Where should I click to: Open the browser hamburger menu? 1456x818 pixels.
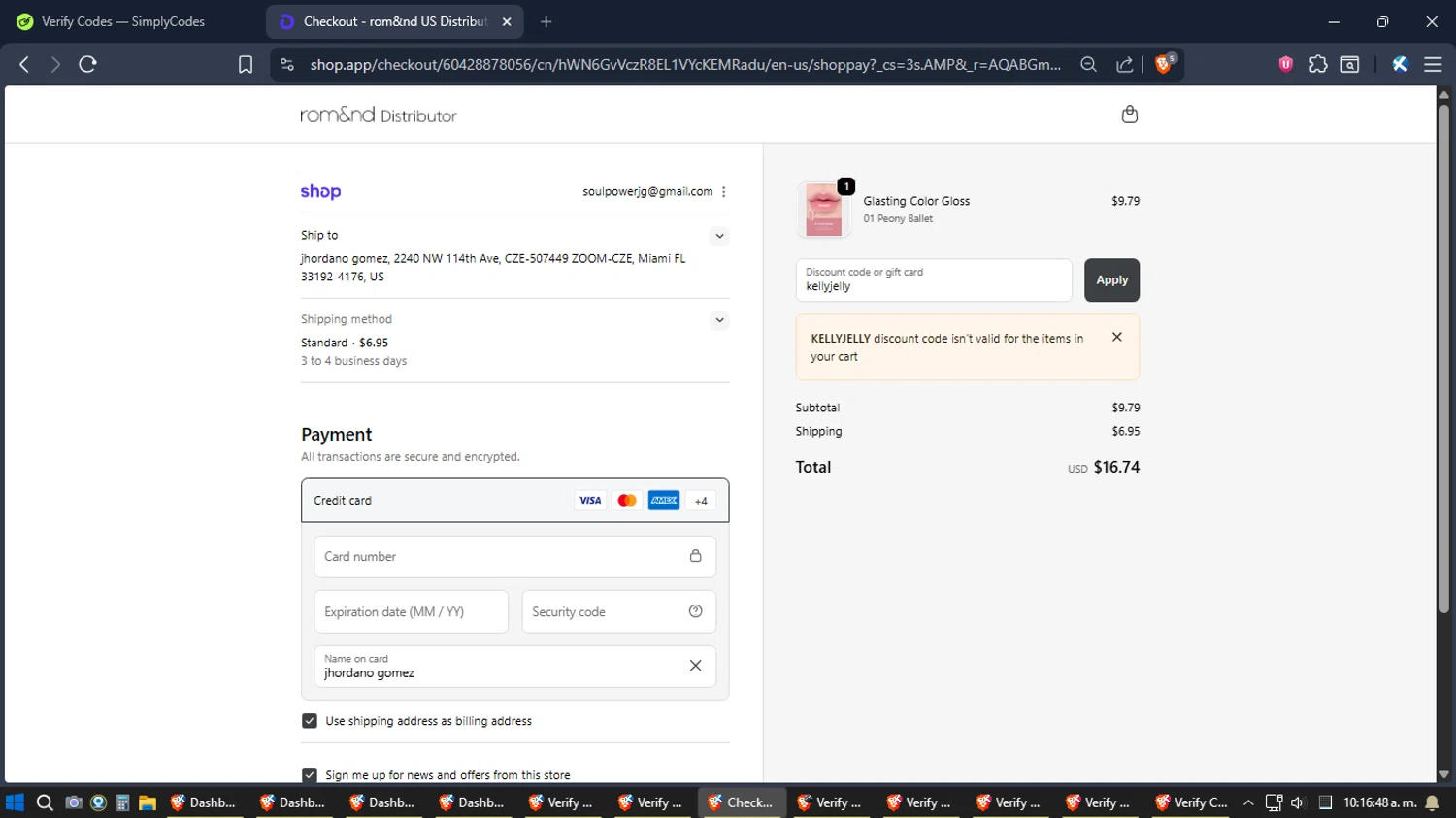pos(1433,64)
